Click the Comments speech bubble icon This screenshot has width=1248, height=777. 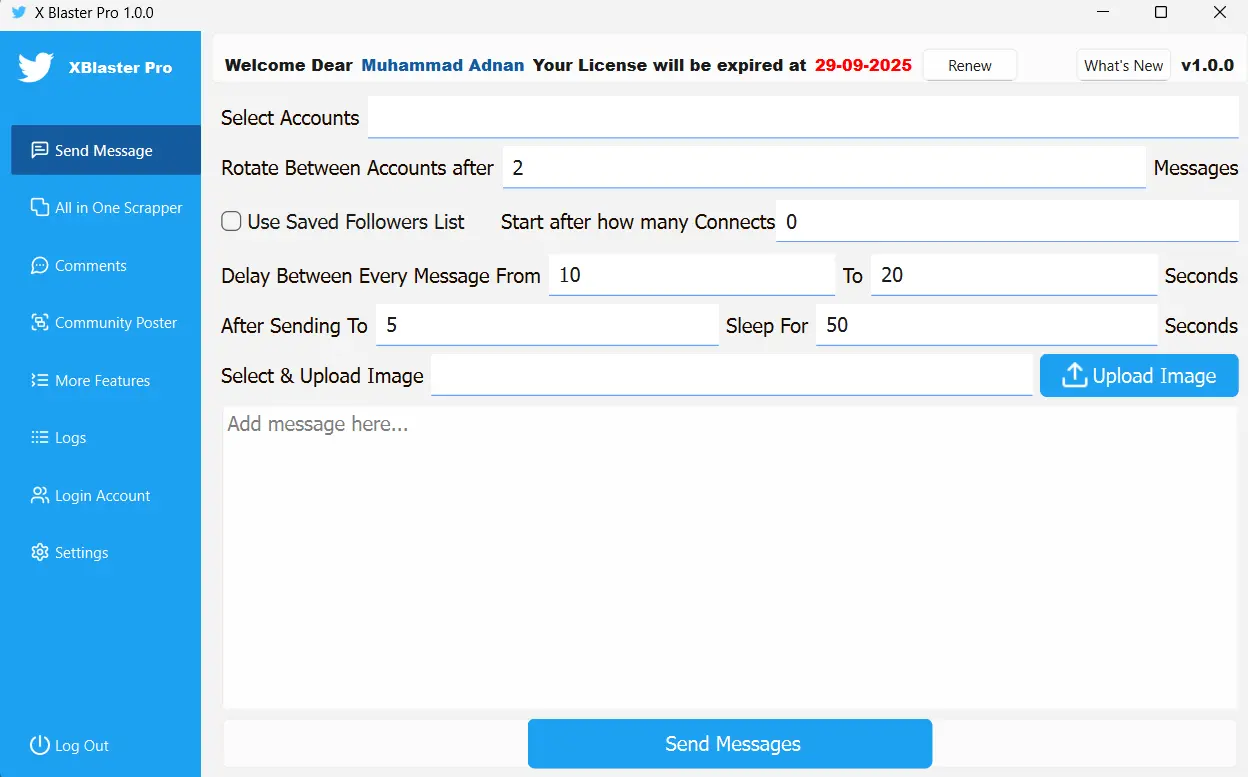pos(40,266)
